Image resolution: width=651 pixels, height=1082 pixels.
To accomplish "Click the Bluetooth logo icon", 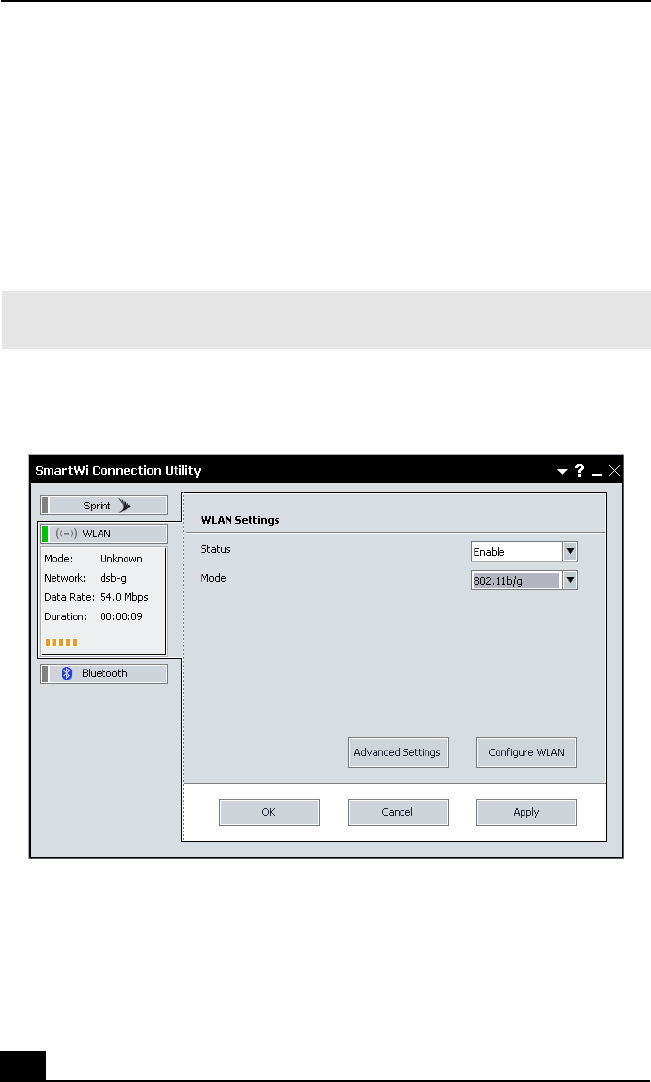I will 67,673.
